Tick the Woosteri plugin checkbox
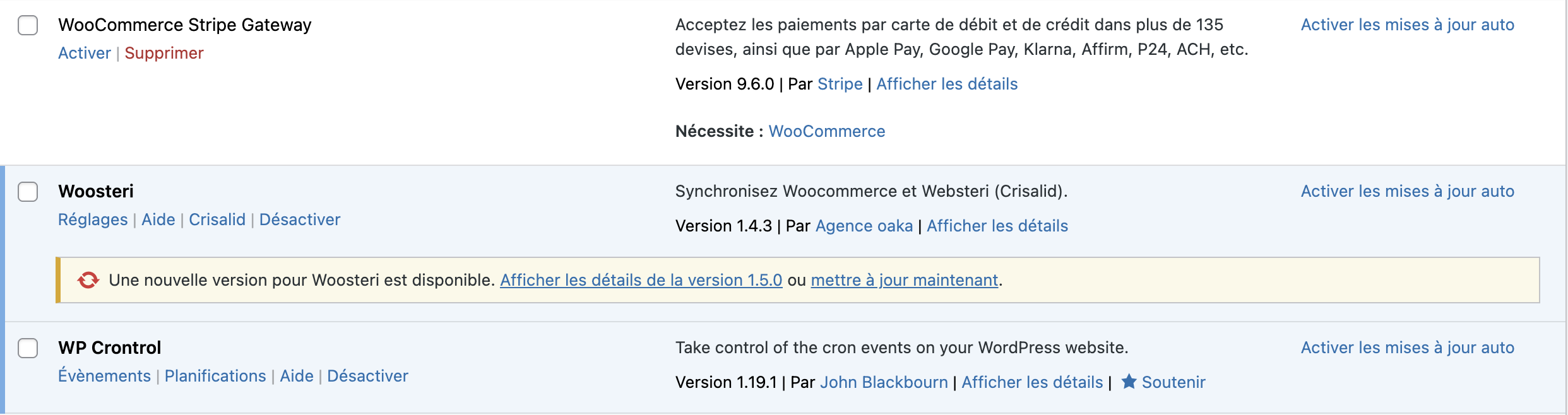The width and height of the screenshot is (1568, 415). point(28,192)
